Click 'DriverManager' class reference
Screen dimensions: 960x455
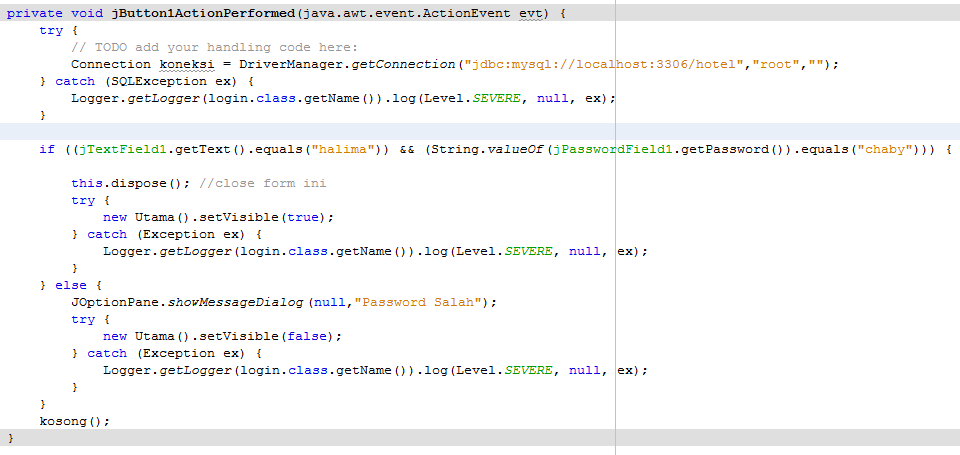[291, 64]
